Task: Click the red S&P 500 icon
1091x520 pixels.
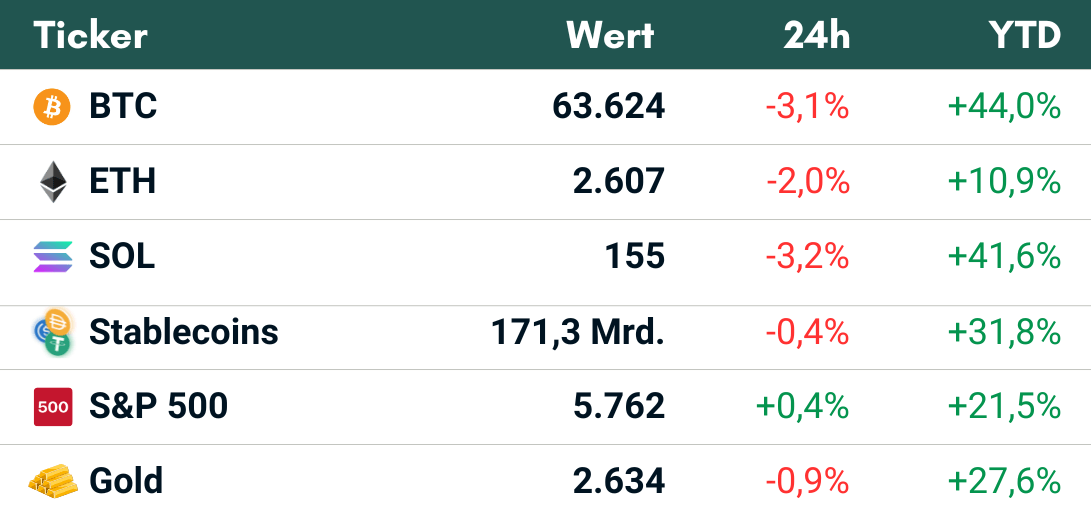Action: tap(53, 407)
